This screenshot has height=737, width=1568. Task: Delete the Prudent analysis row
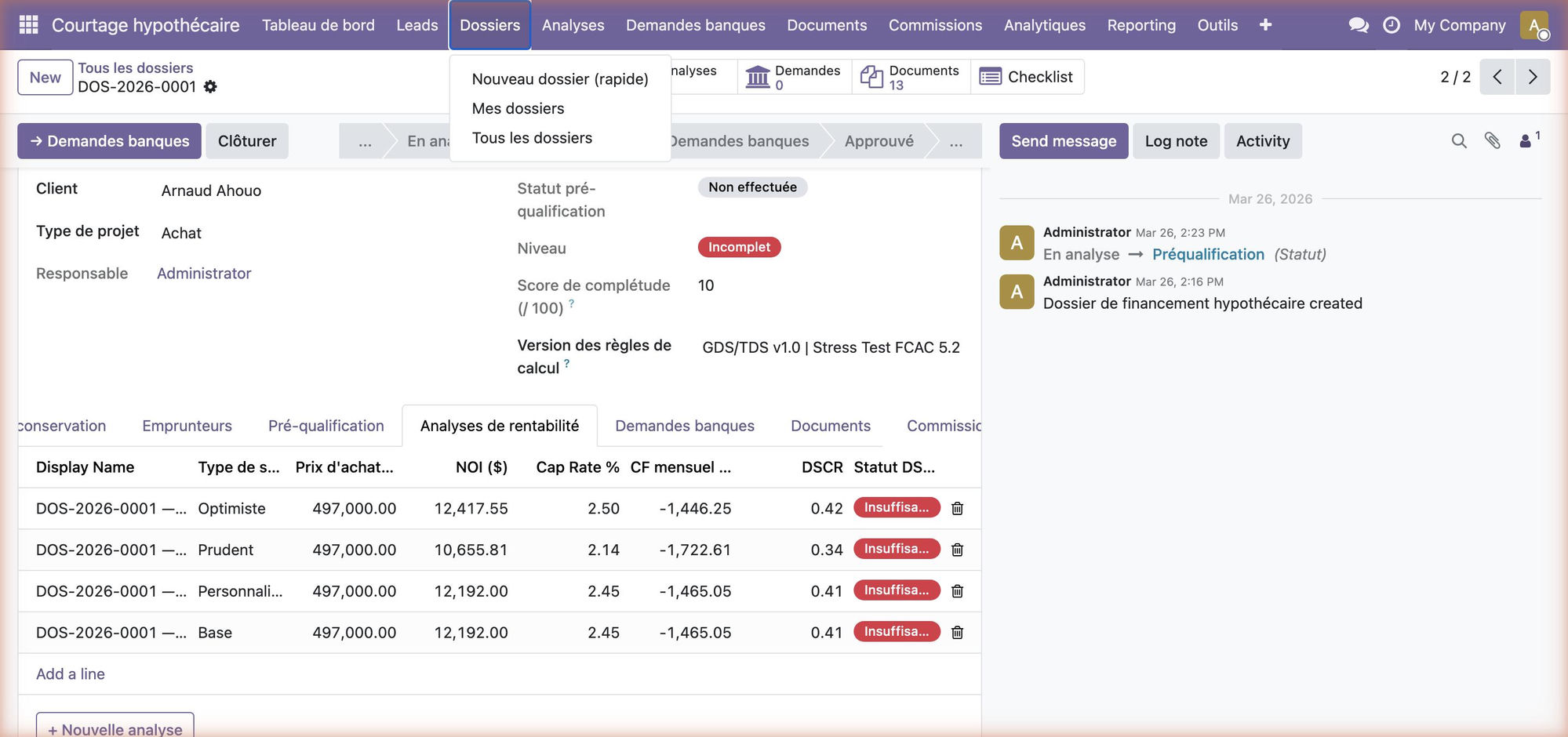click(957, 550)
